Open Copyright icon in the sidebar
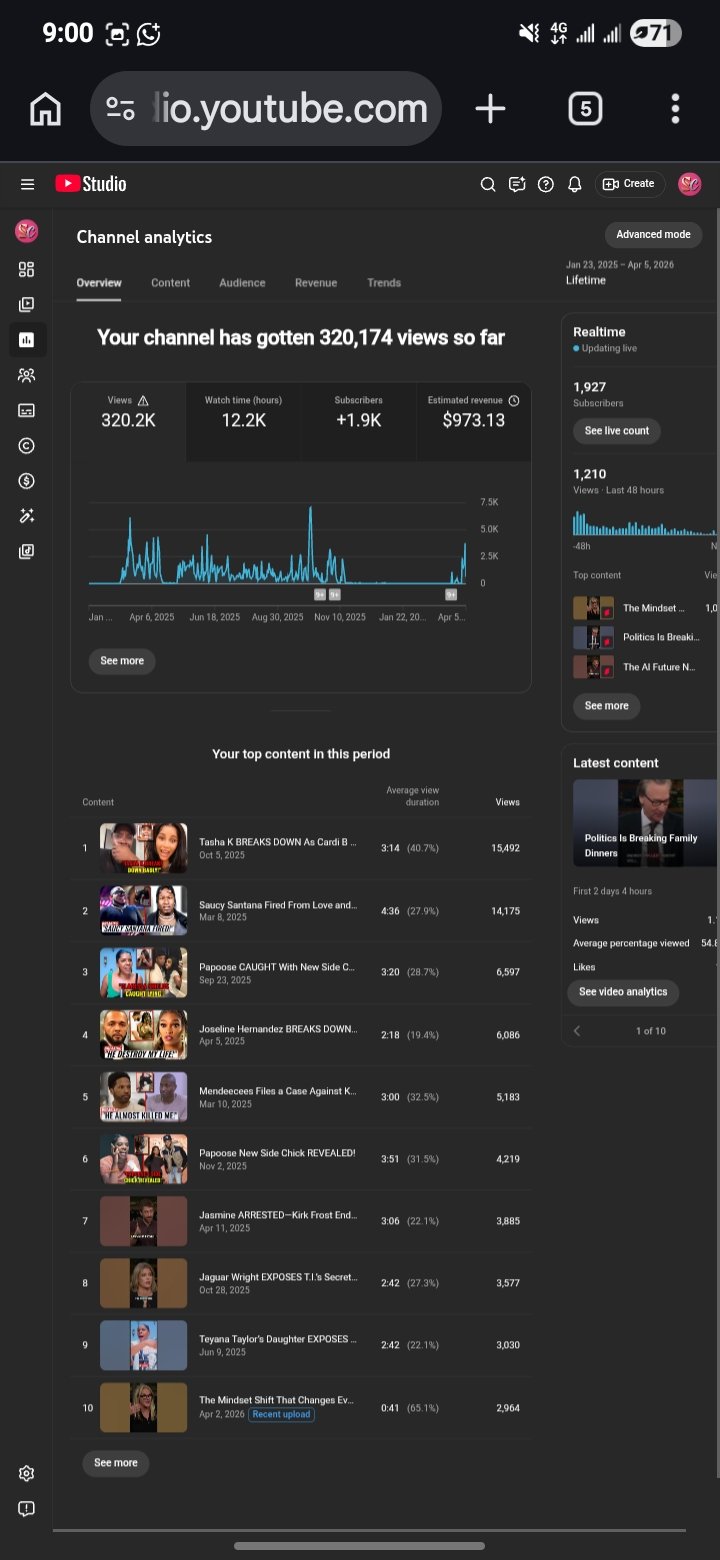The image size is (720, 1560). point(27,446)
